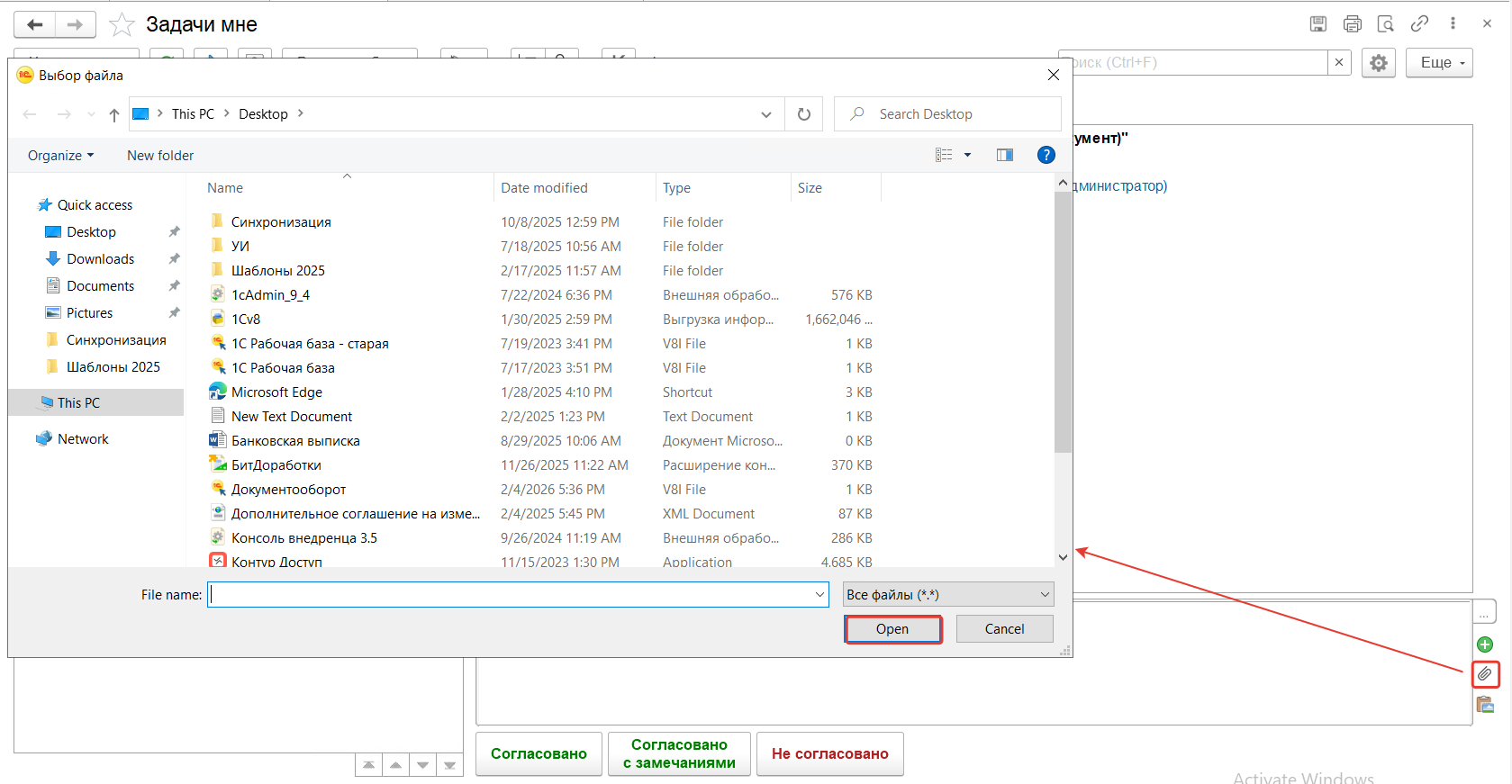Click the favorites star icon
Screen dimensions: 1512x784
[x=122, y=25]
